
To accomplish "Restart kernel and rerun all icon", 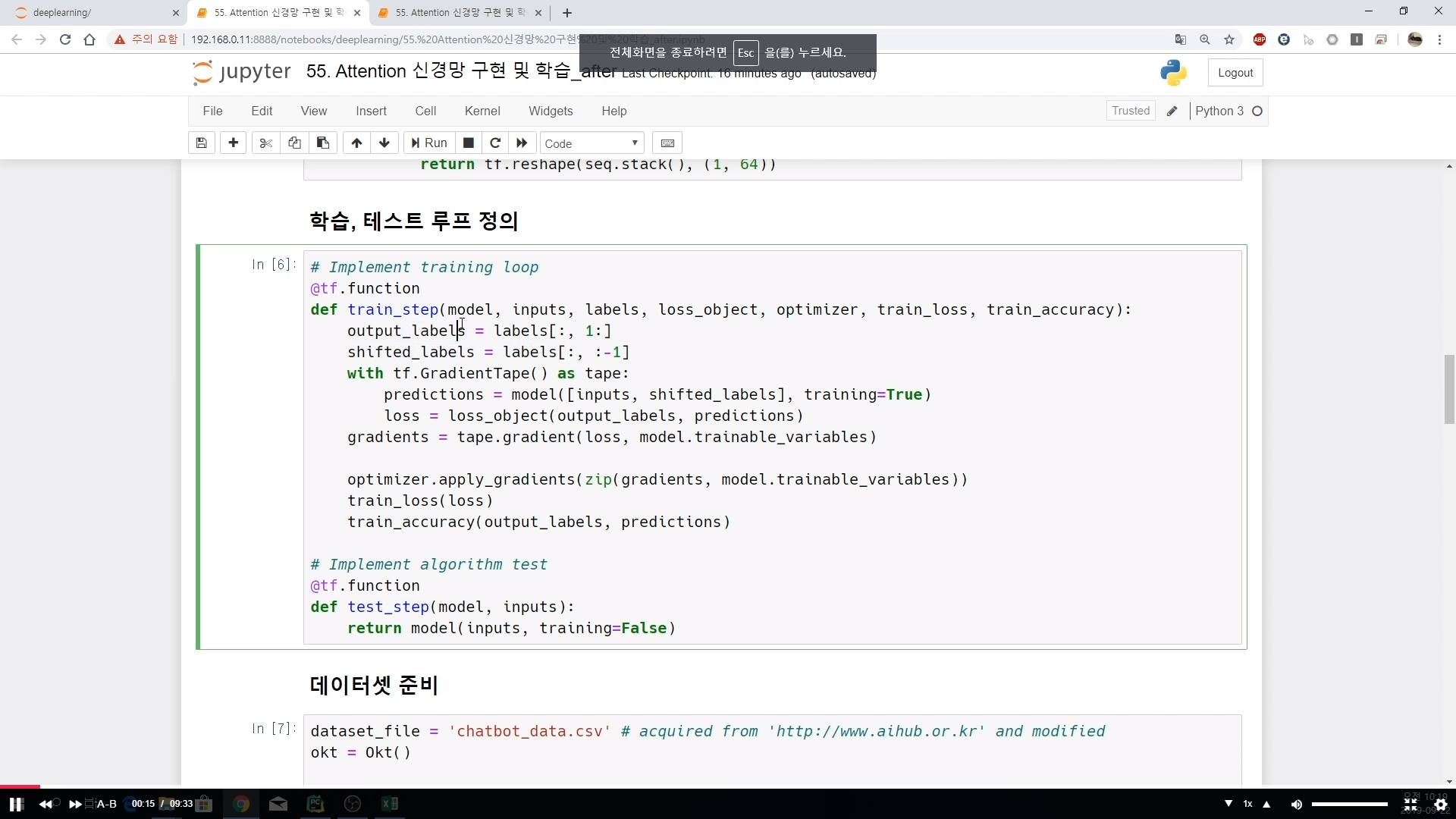I will [522, 143].
